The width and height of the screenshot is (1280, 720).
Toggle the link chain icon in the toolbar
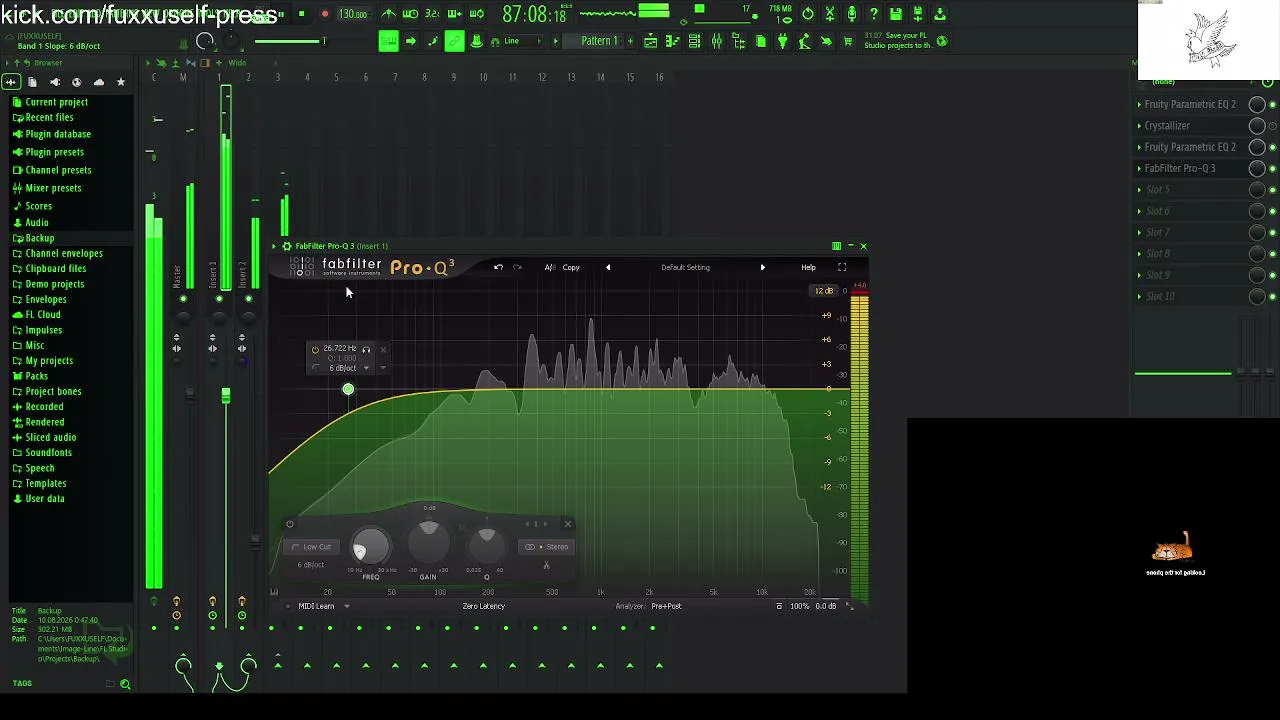[x=454, y=41]
